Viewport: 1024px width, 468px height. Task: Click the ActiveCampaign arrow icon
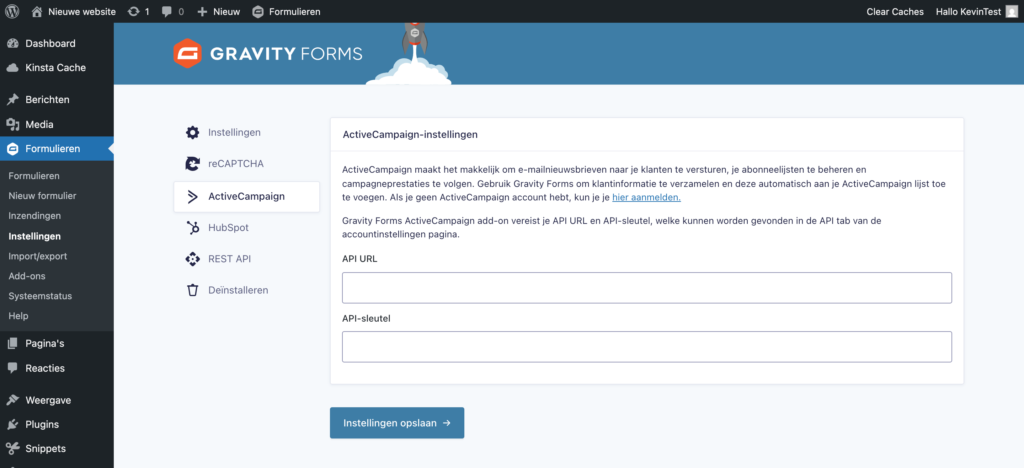192,196
